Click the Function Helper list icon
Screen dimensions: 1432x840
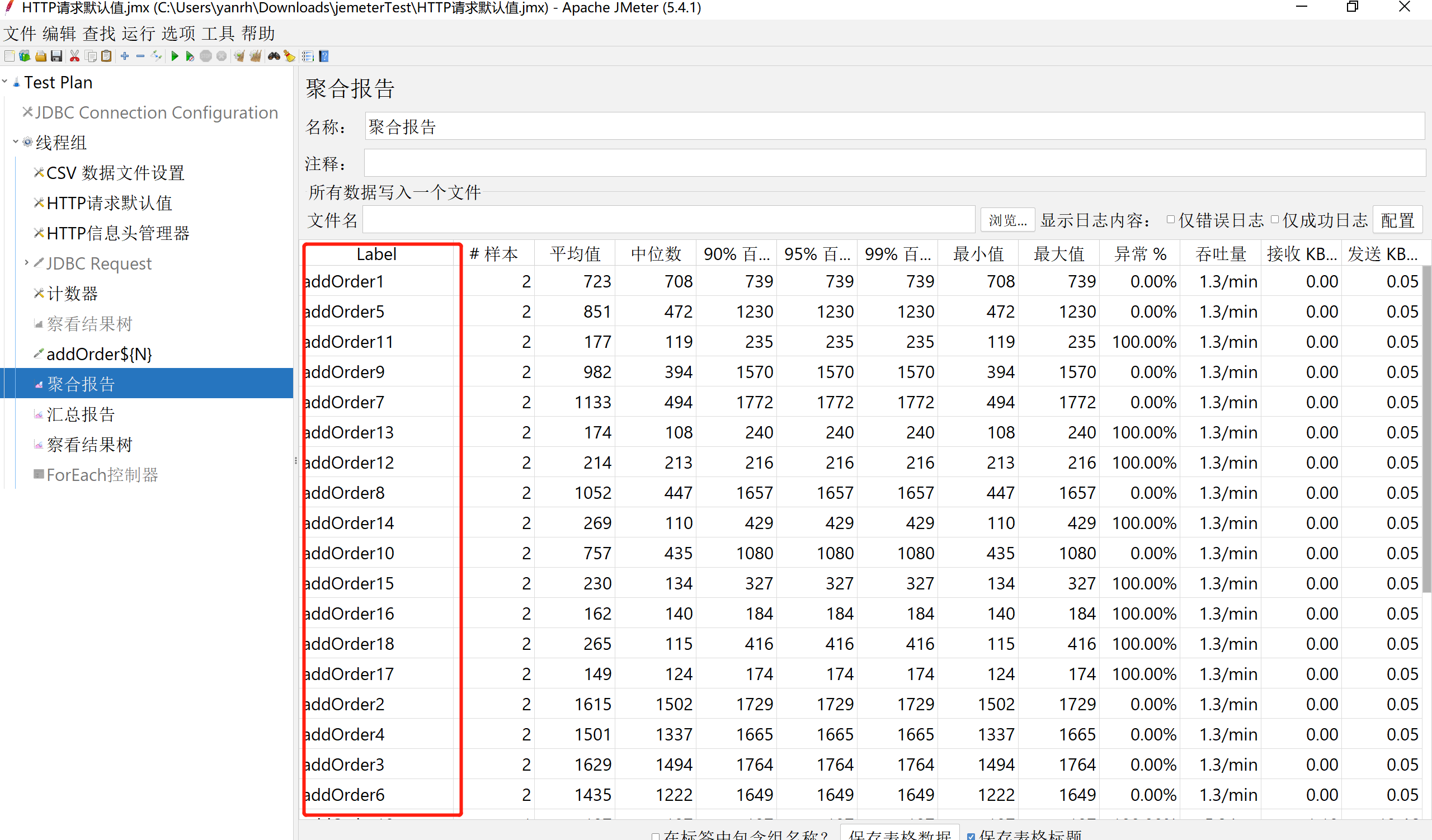point(308,56)
